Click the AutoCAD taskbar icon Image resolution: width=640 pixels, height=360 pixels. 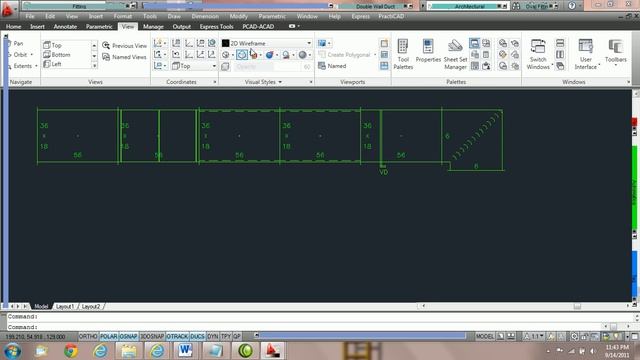point(272,351)
